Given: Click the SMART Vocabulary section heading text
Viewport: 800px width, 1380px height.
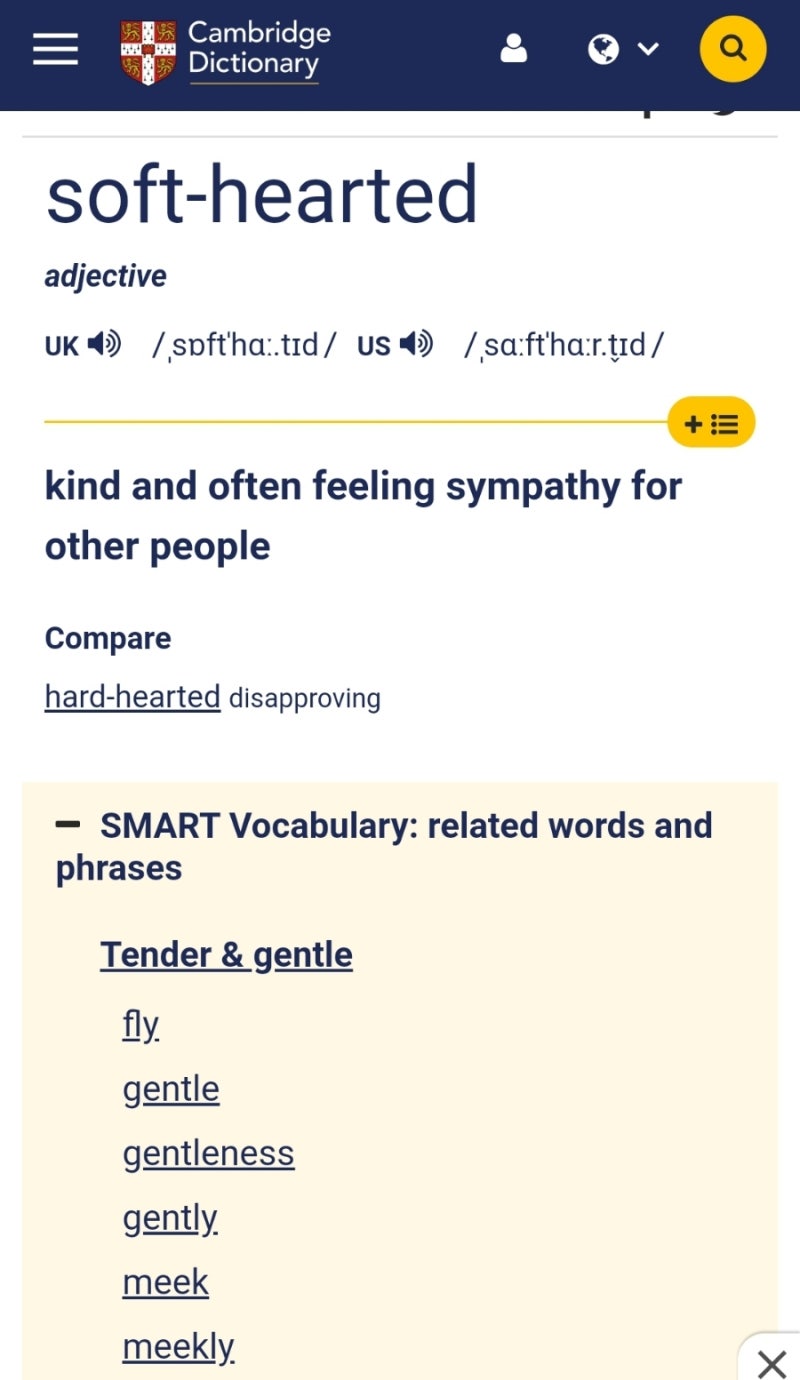Looking at the screenshot, I should [x=405, y=826].
